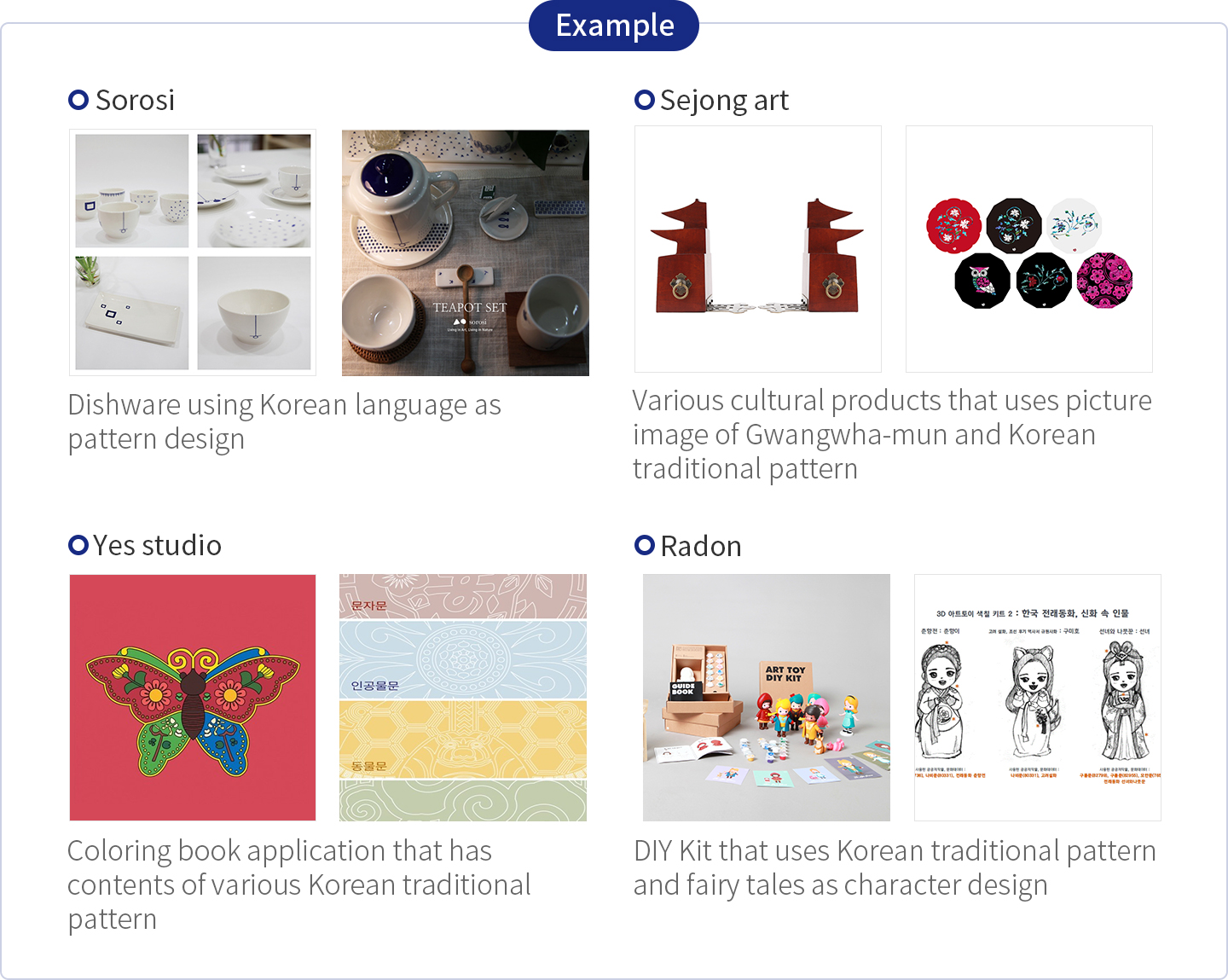The width and height of the screenshot is (1228, 980).
Task: Open the Teapot Set photo
Action: [466, 253]
